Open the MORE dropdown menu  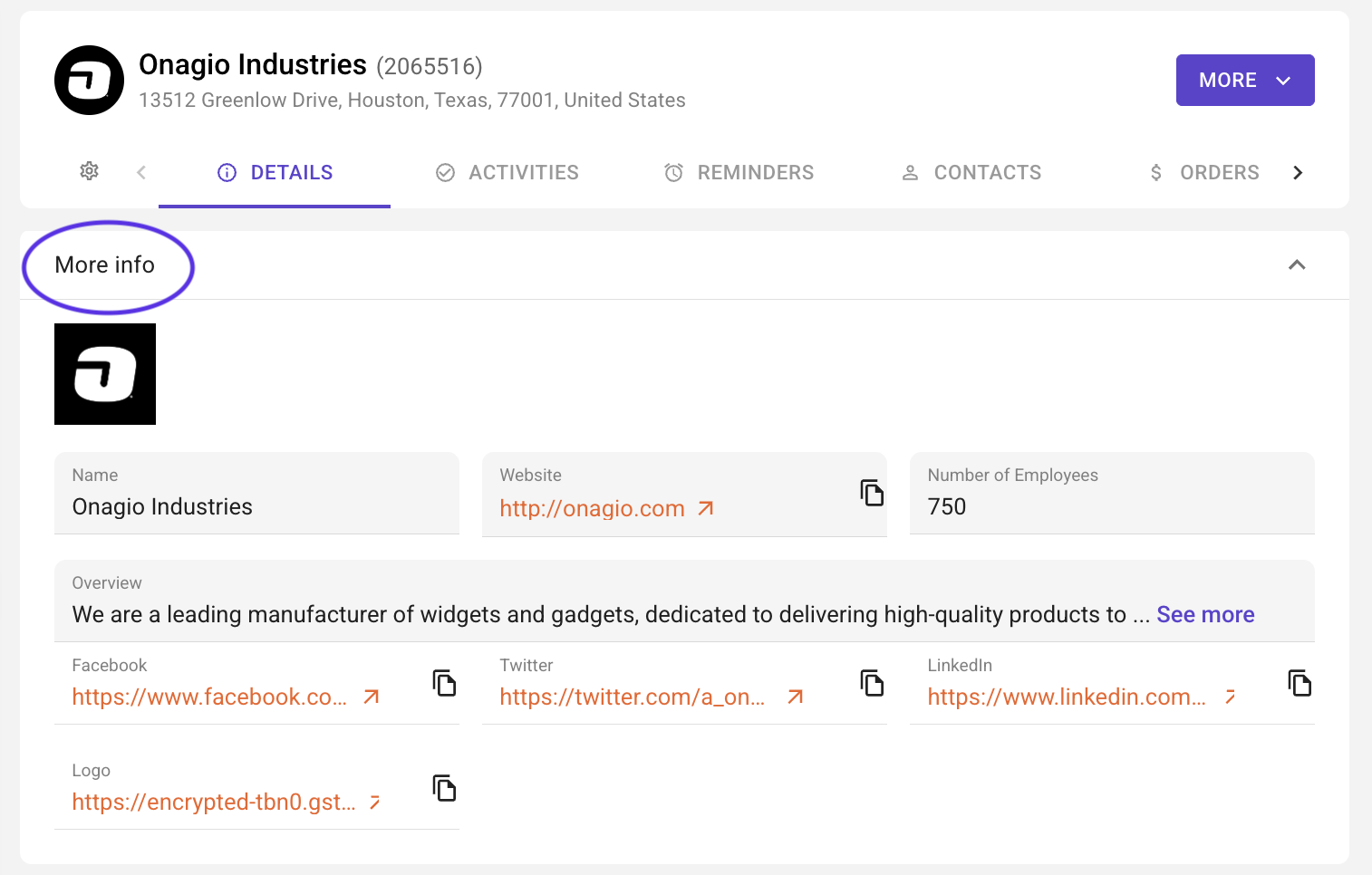[1244, 80]
